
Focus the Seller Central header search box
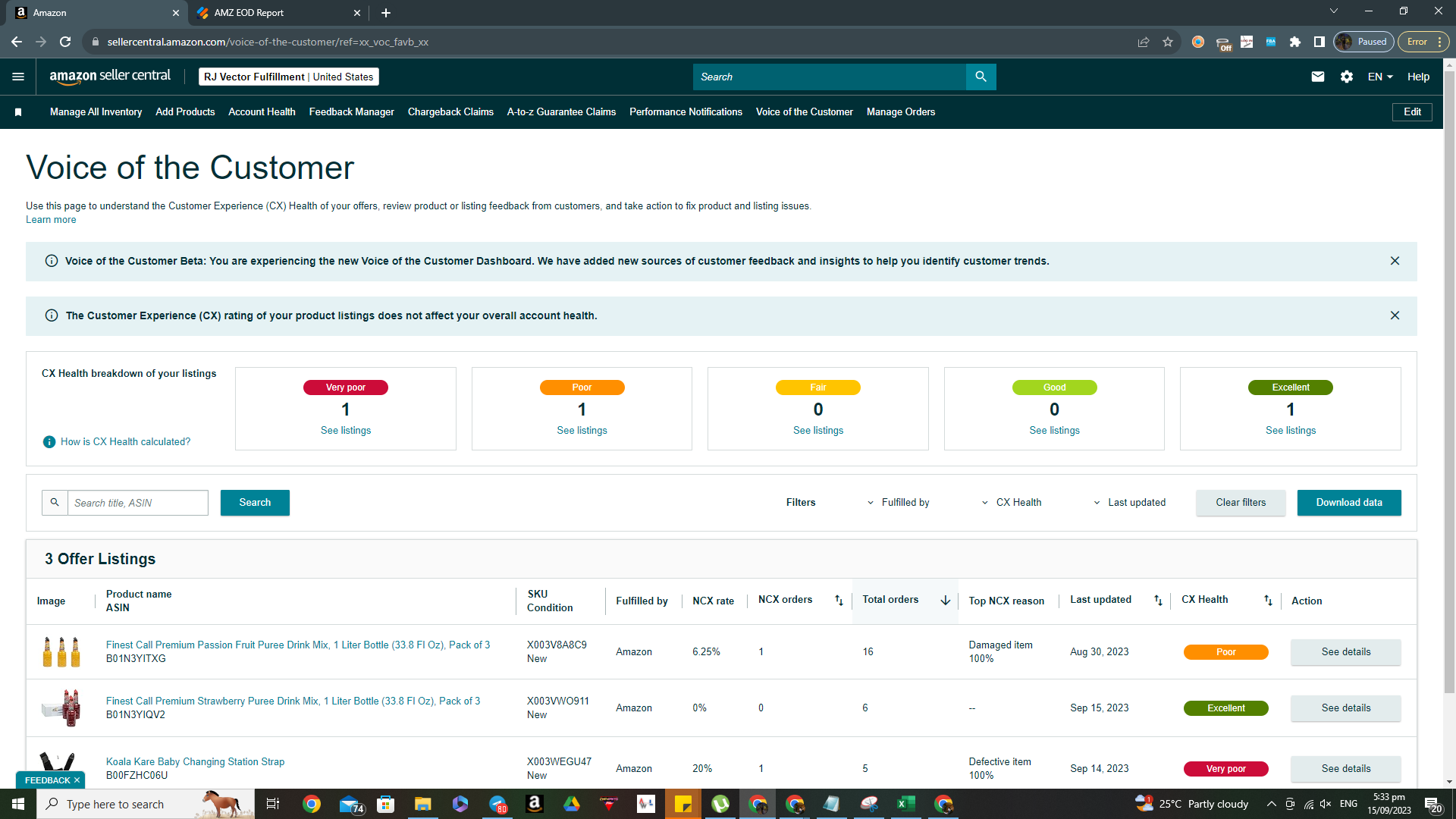point(830,77)
